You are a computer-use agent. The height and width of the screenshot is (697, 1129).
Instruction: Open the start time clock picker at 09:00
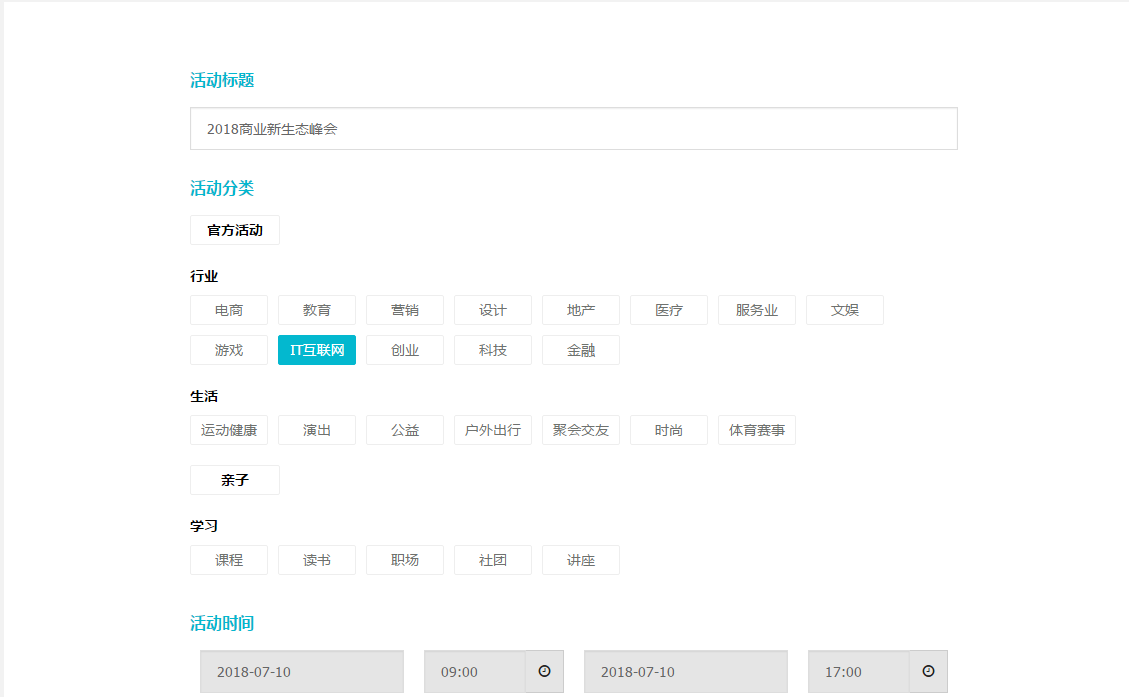544,671
